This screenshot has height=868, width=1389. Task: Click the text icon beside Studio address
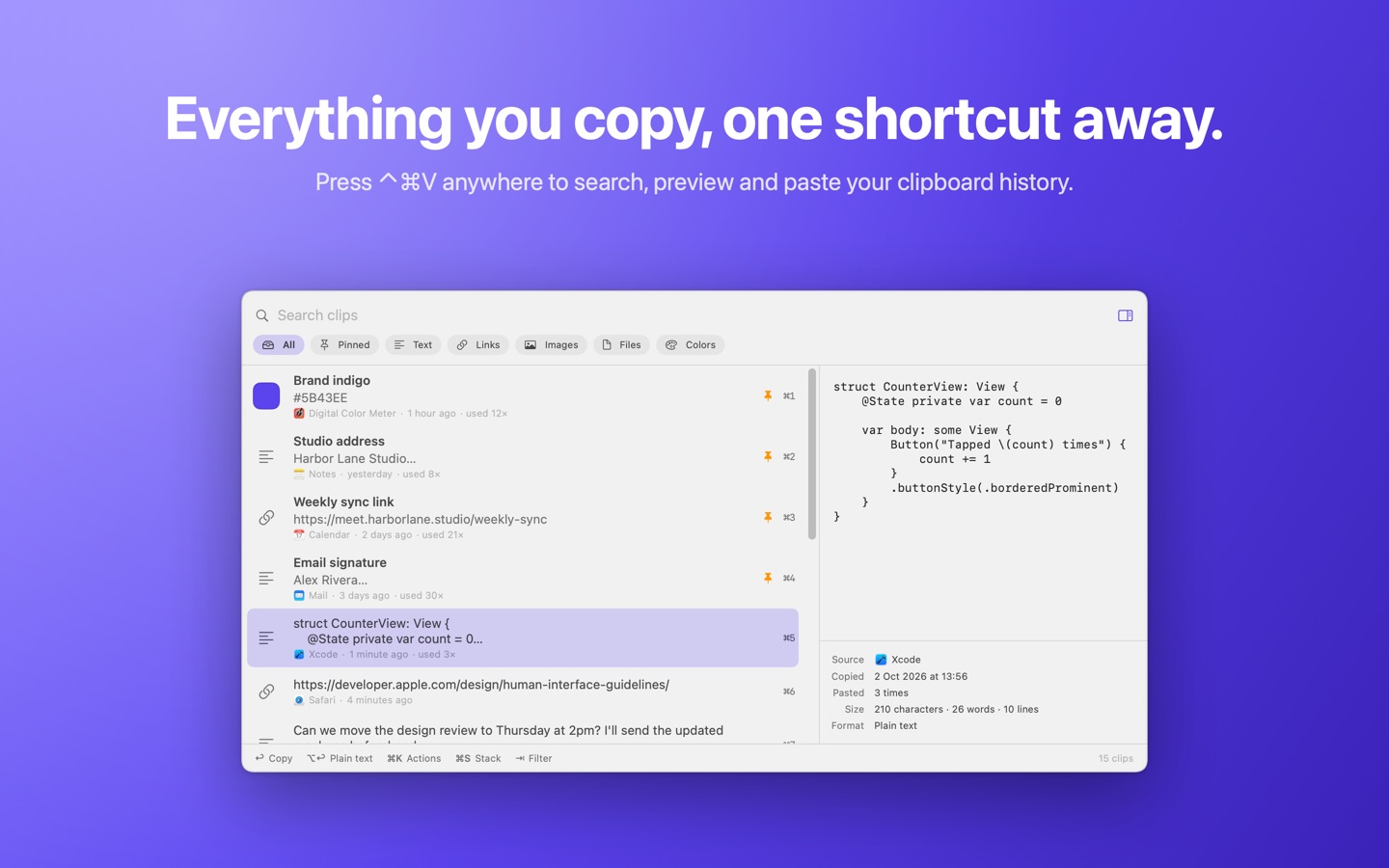coord(266,457)
